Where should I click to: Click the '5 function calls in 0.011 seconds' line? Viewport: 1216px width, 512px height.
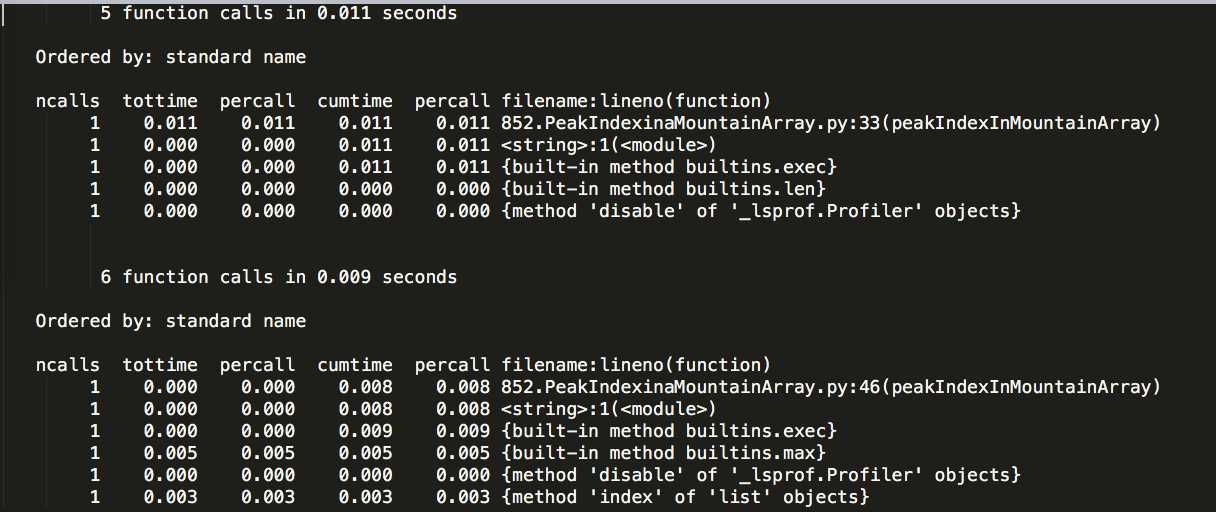[x=279, y=13]
